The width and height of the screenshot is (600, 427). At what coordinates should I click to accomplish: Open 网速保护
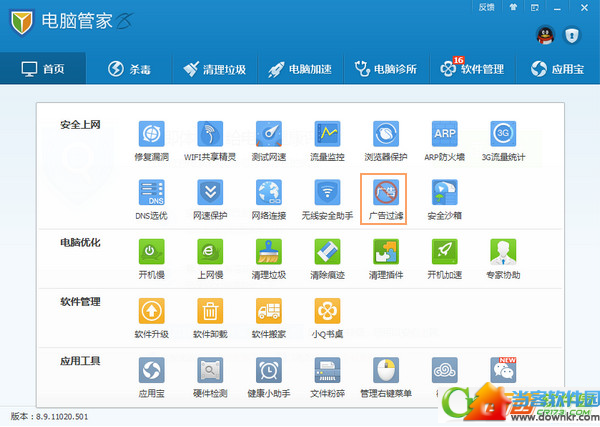click(210, 200)
